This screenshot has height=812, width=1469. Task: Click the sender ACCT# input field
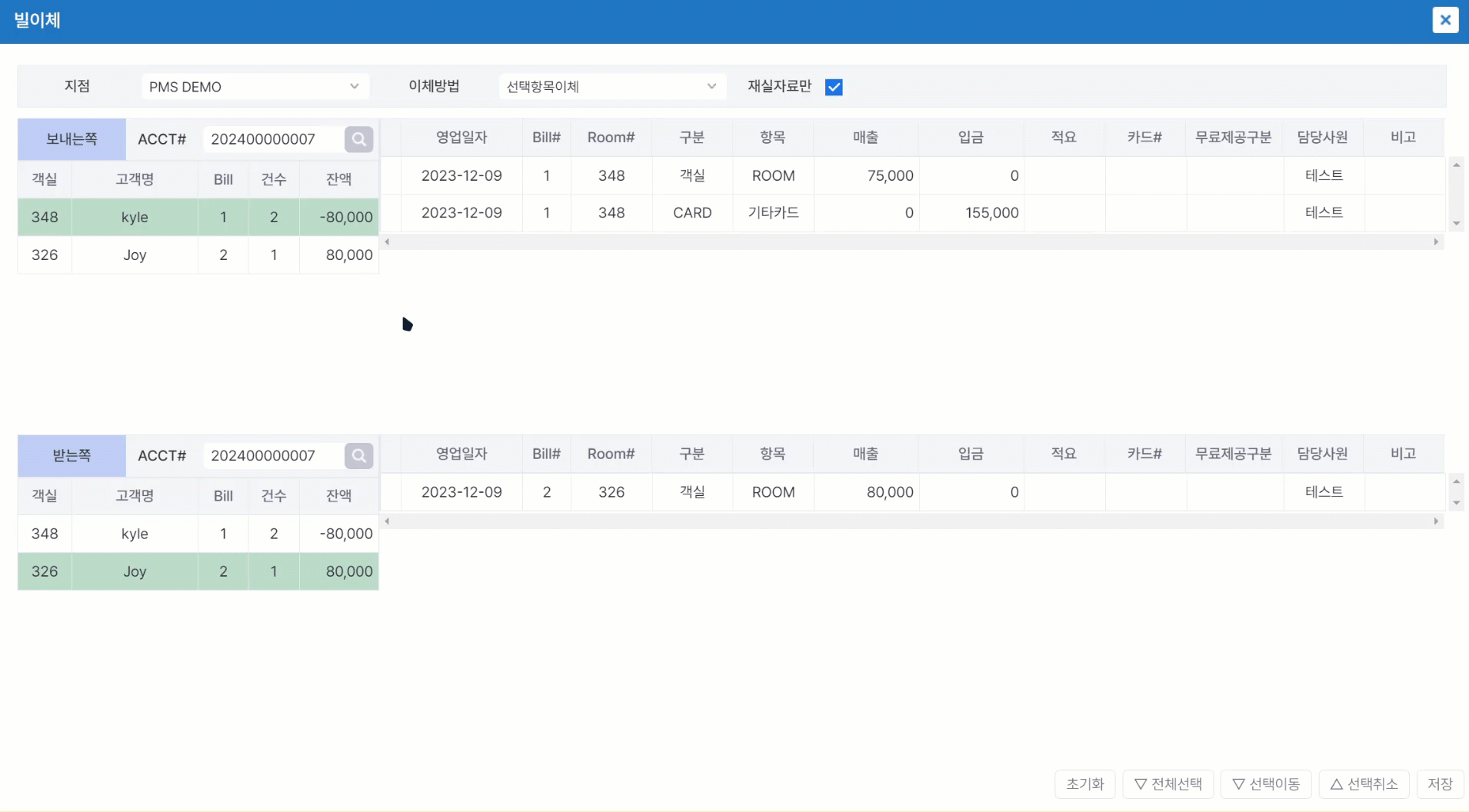[x=272, y=139]
